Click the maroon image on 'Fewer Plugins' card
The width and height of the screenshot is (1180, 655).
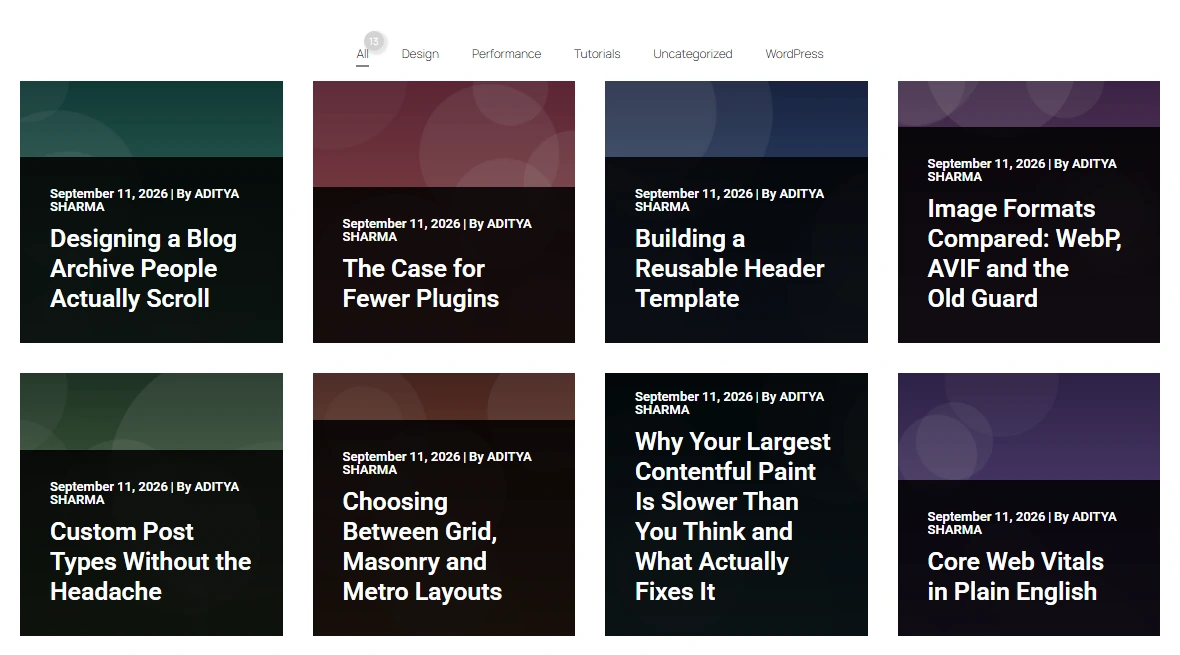[444, 134]
